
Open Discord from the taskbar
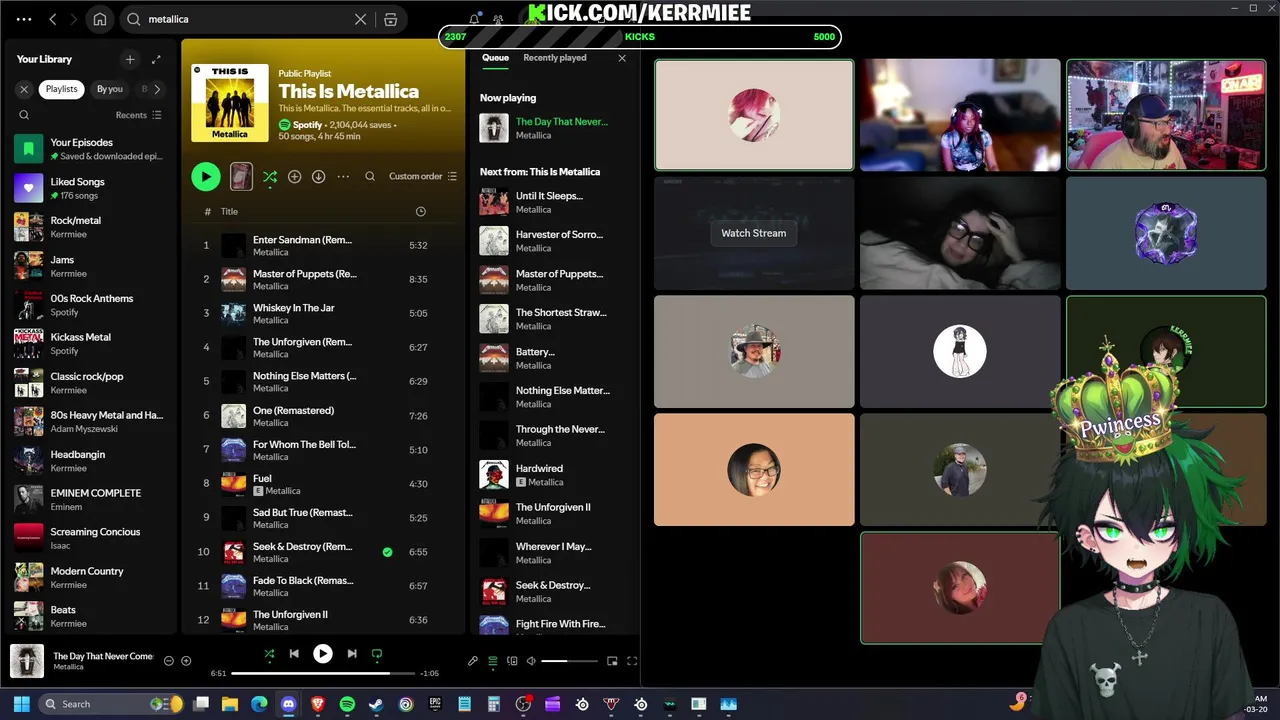click(x=289, y=704)
